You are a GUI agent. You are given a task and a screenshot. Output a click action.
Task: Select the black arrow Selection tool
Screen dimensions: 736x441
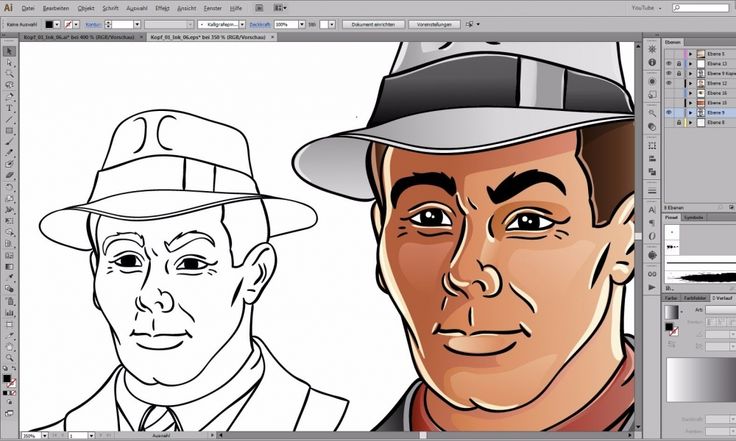(9, 51)
